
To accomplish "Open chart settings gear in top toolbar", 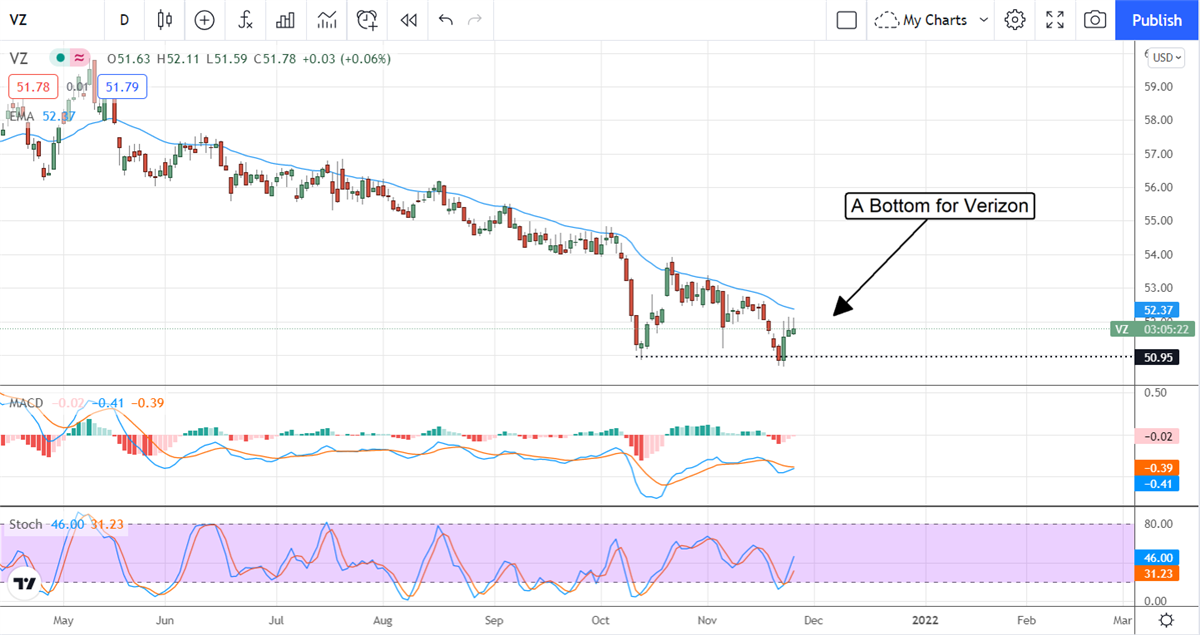I will [1015, 20].
